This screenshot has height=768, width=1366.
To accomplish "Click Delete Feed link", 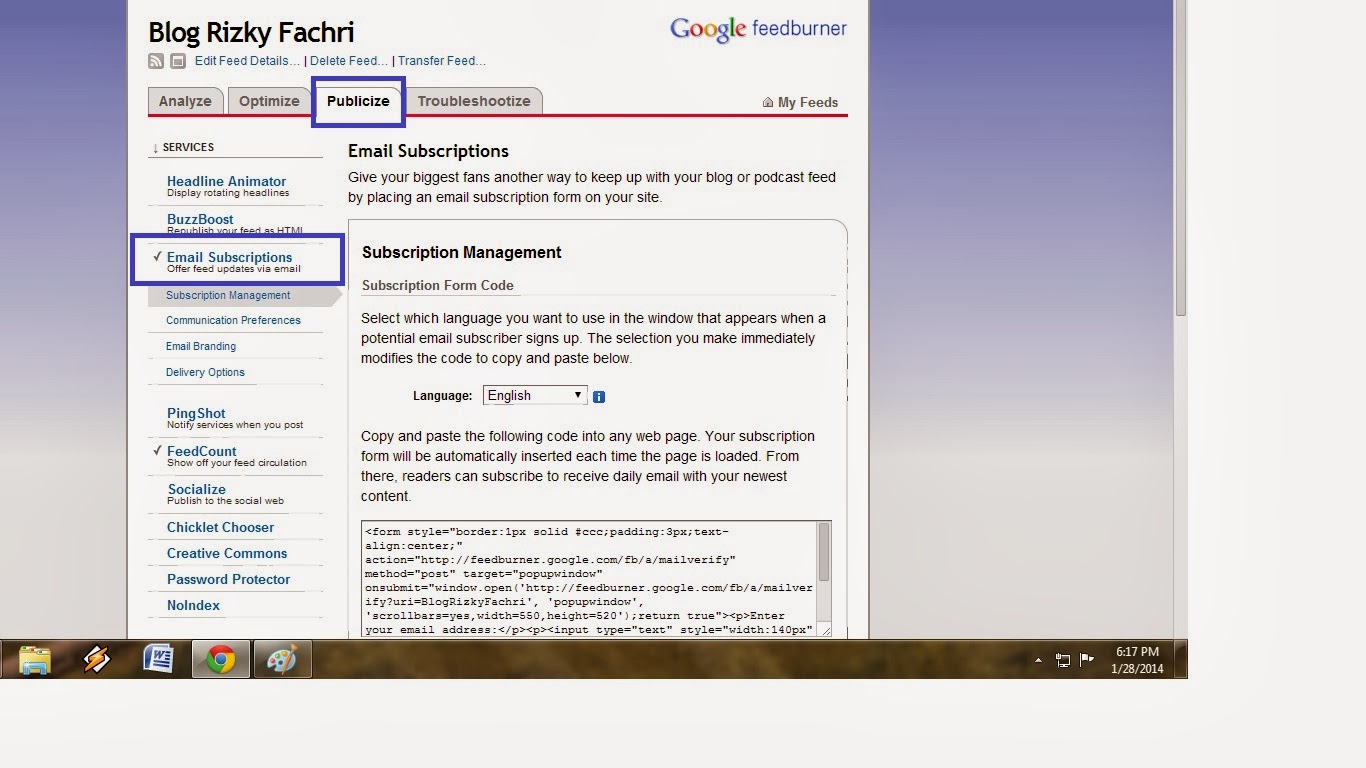I will click(349, 61).
